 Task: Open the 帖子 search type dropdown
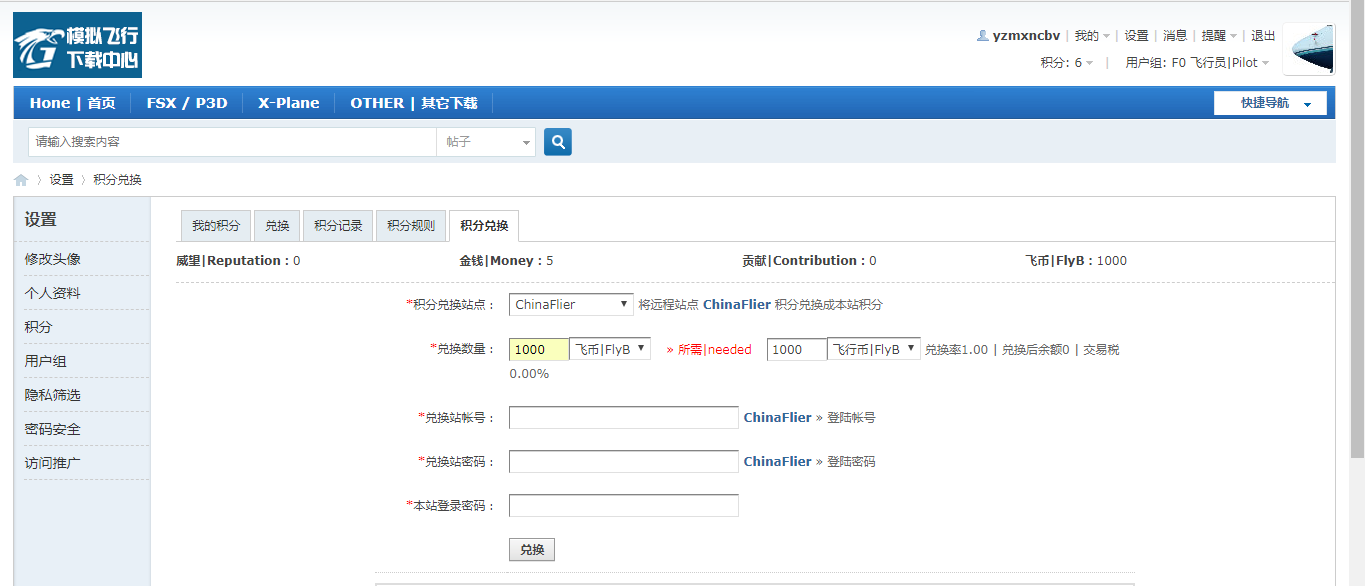[486, 141]
